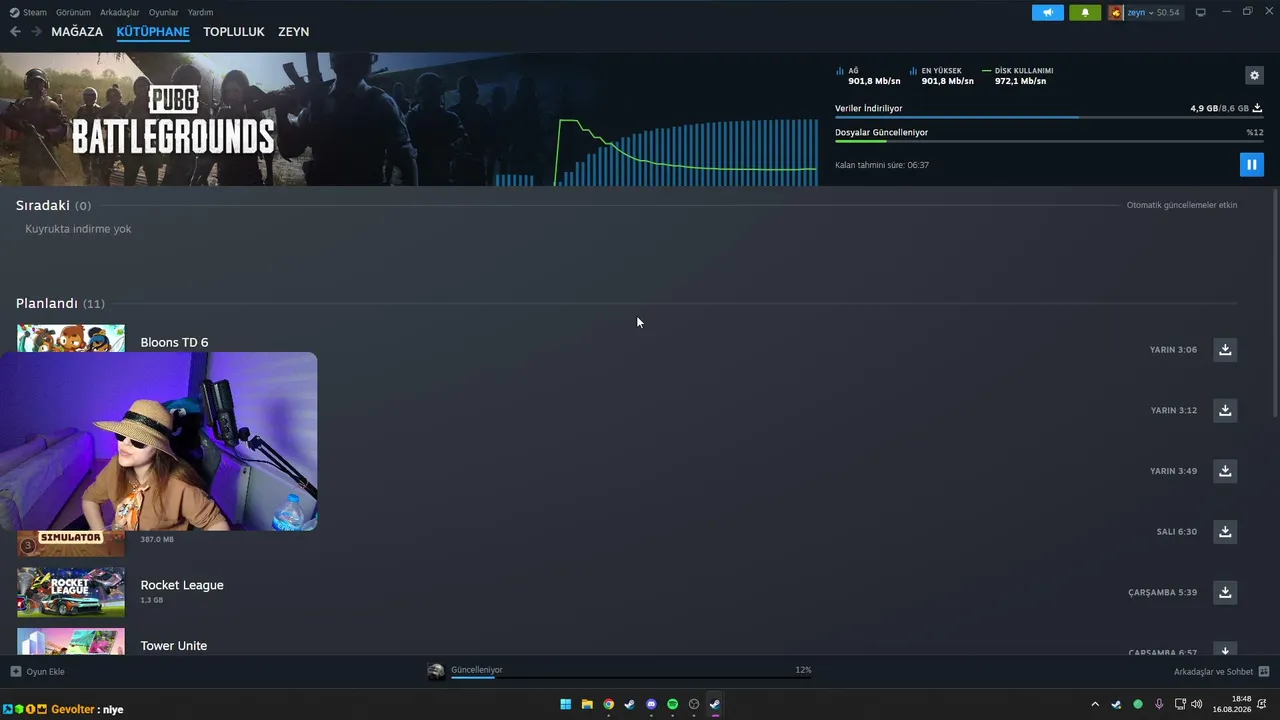Open Steam announcements megaphone button

point(1048,12)
